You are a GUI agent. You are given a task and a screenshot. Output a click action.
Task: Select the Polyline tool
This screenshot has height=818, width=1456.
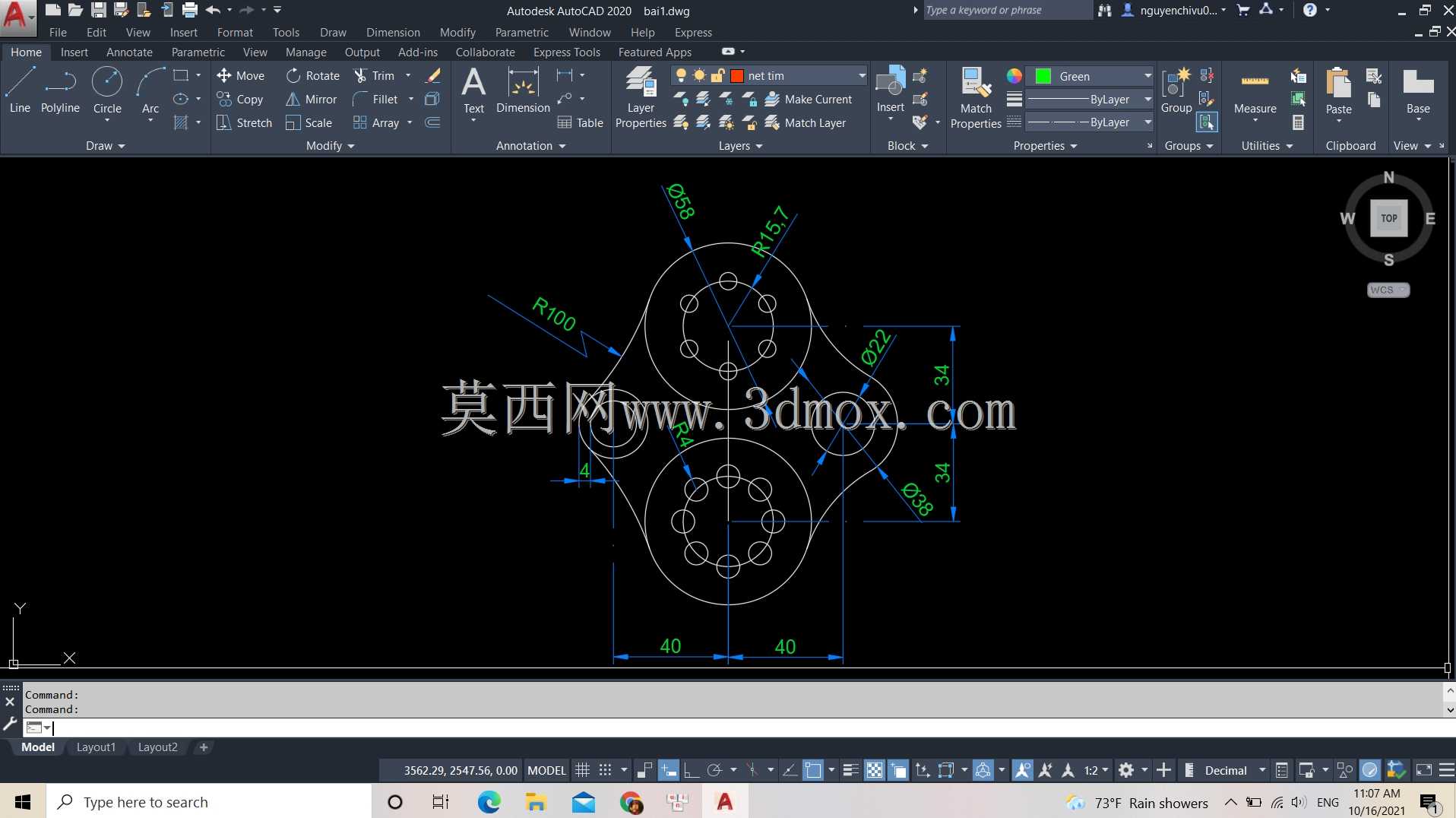pyautogui.click(x=60, y=90)
